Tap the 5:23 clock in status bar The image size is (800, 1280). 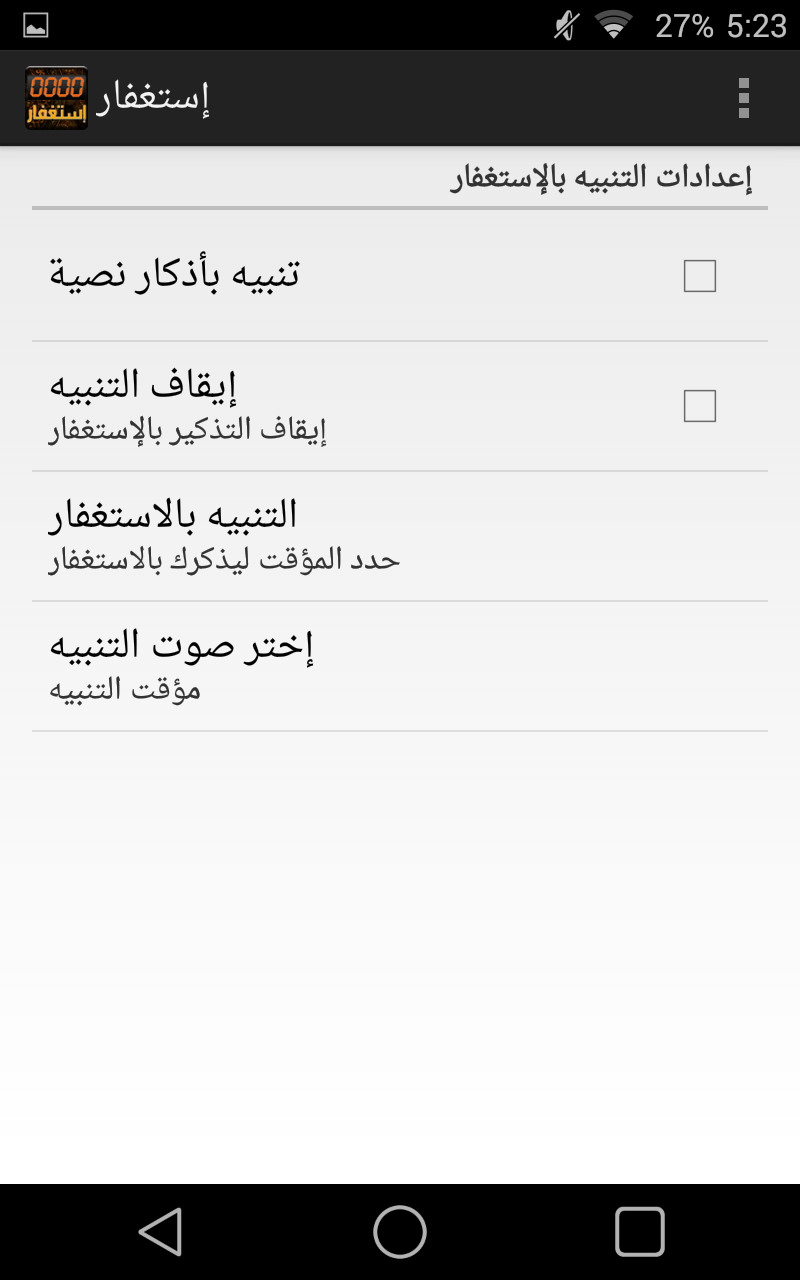click(x=757, y=26)
